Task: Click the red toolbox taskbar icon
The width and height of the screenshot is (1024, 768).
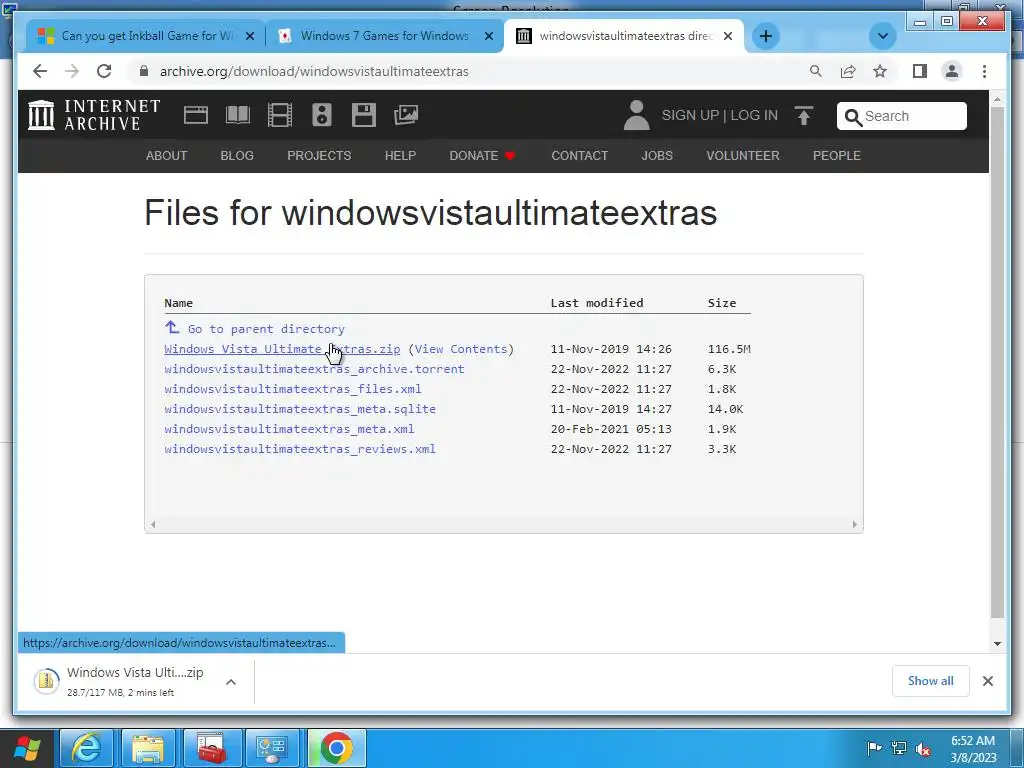Action: (211, 748)
